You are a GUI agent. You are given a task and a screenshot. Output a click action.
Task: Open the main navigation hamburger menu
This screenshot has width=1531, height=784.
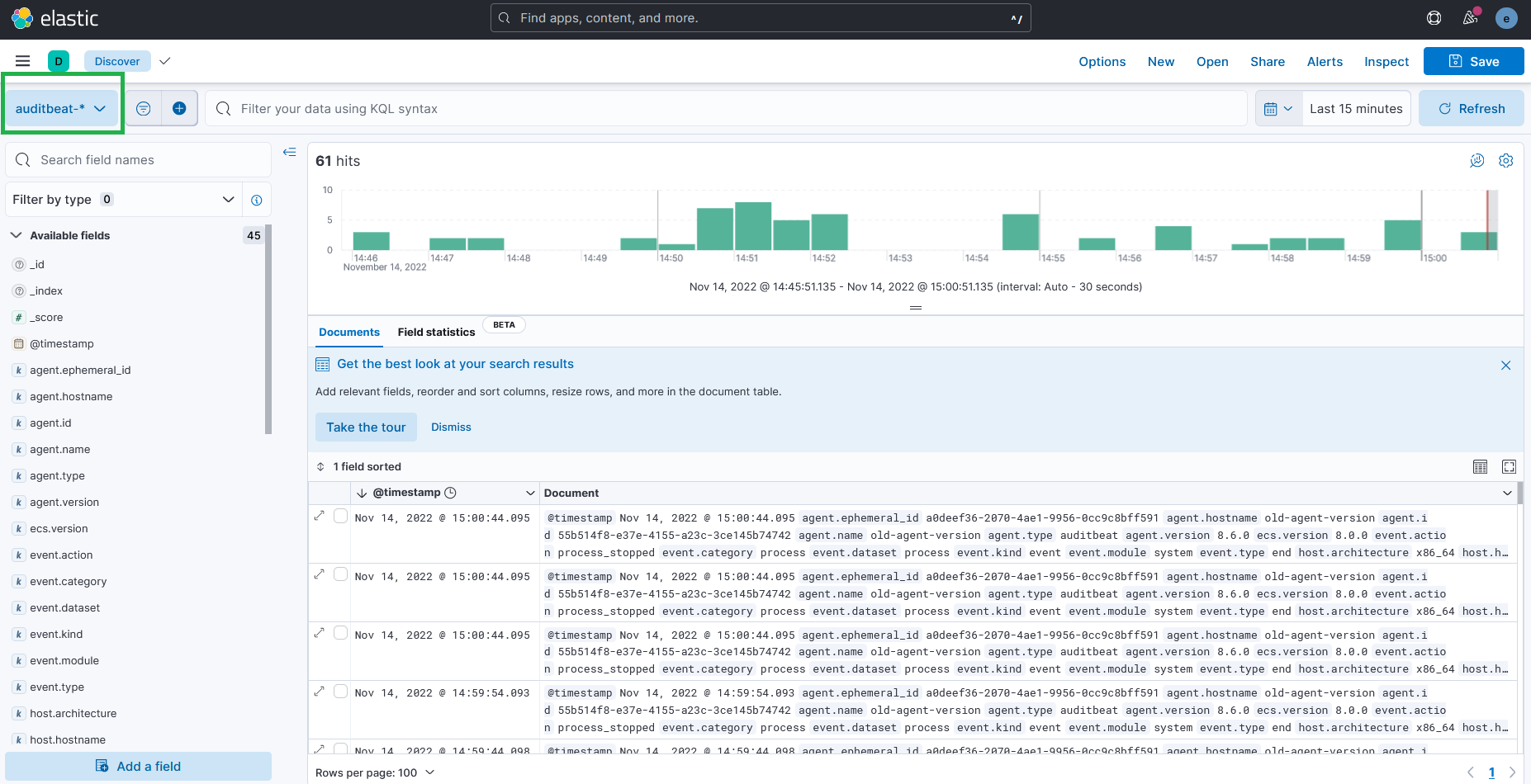coord(23,61)
